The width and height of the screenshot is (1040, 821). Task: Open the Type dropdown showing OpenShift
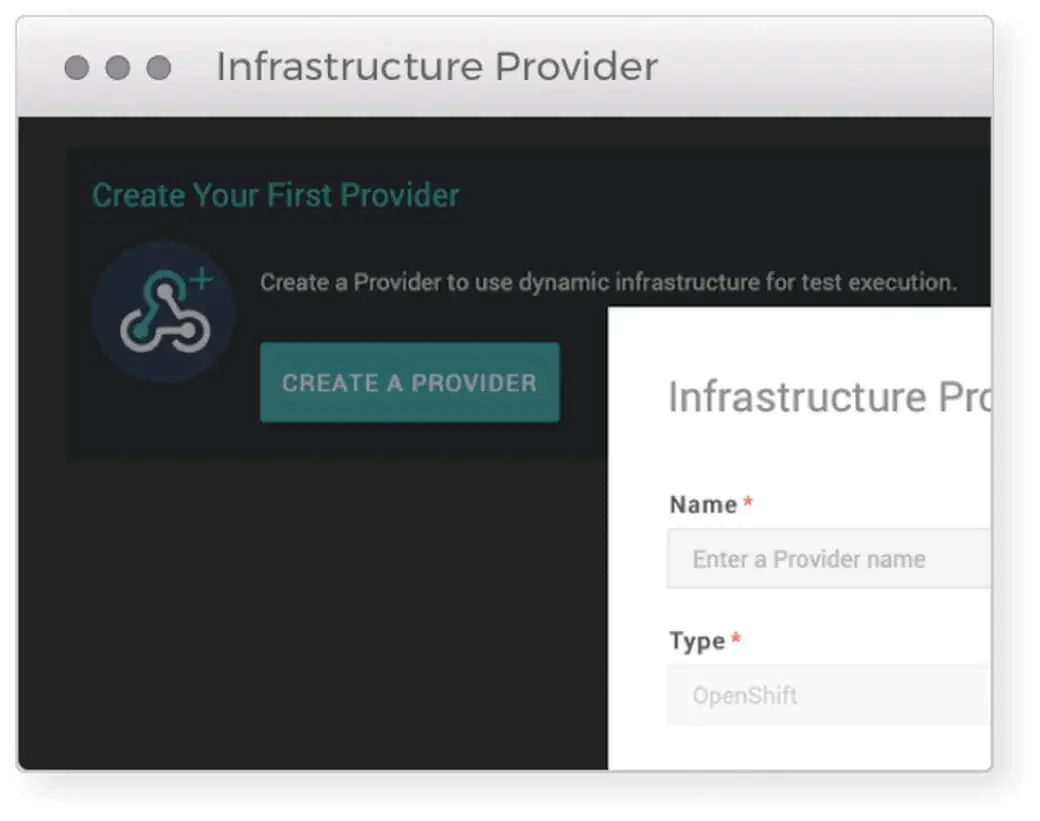click(829, 695)
